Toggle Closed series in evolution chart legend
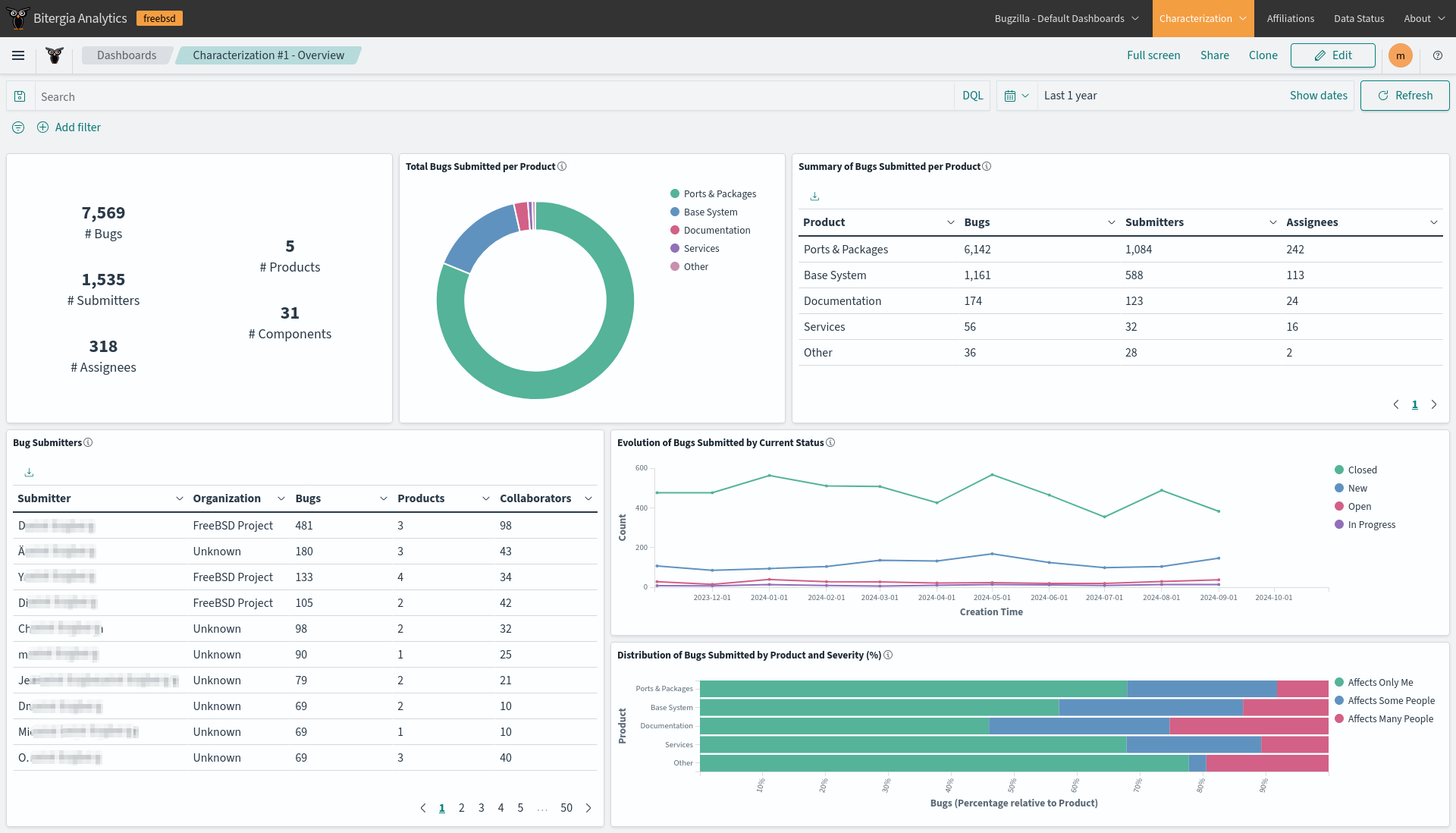The width and height of the screenshot is (1456, 833). (1362, 470)
